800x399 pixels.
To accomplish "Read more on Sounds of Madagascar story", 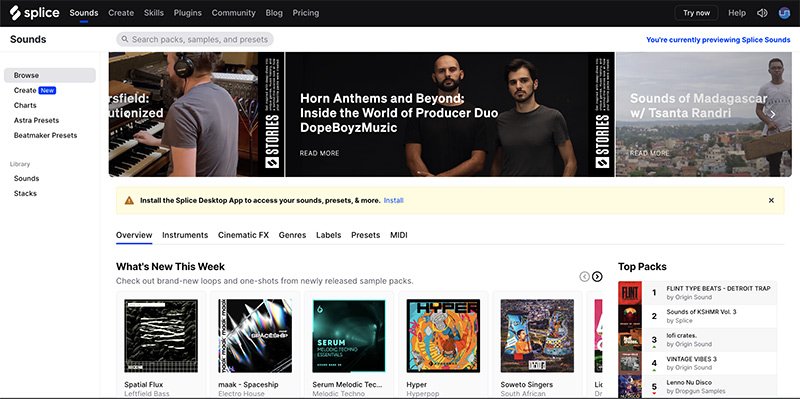I will (649, 153).
